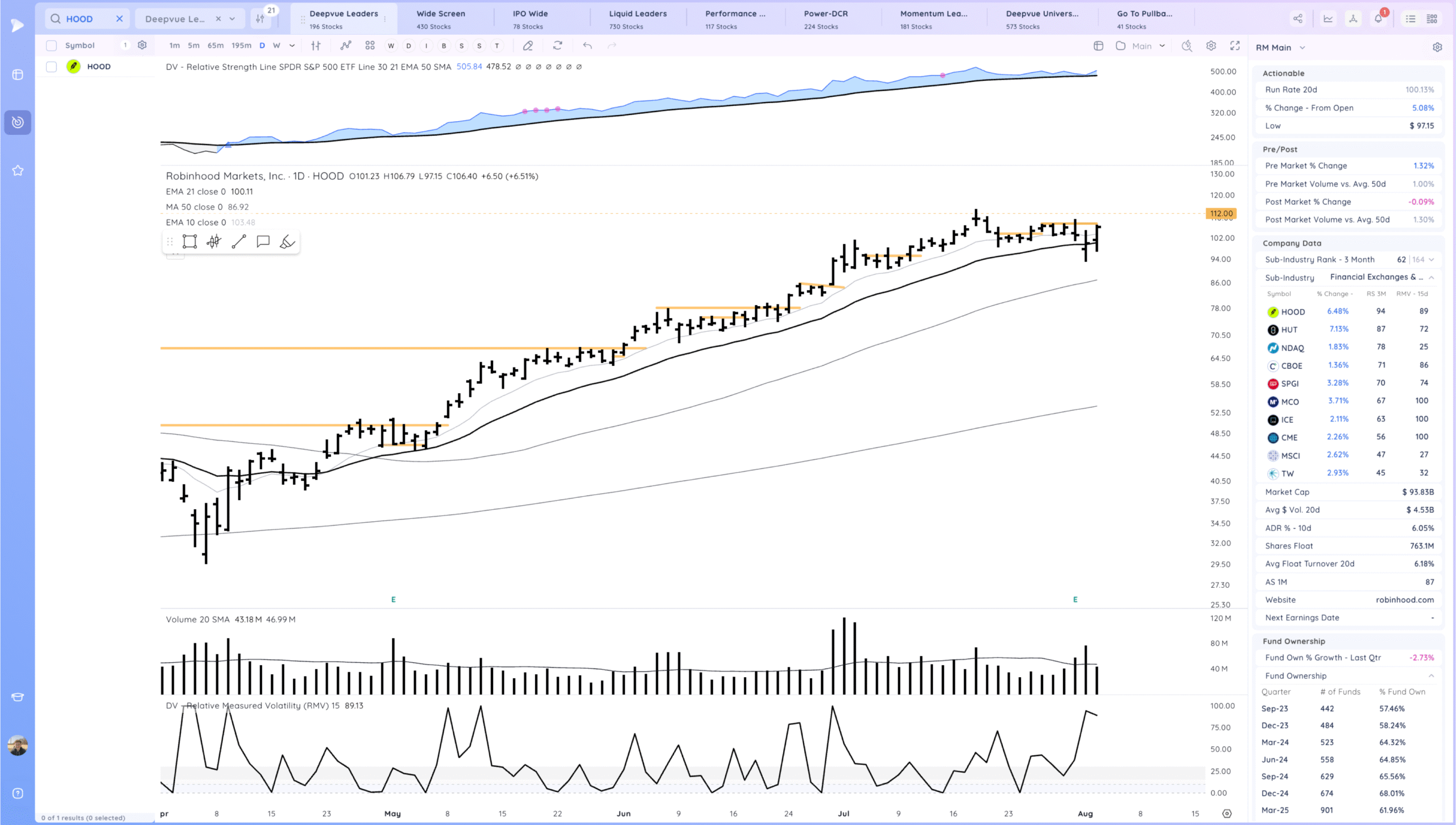
Task: Open the indicators line-graph icon
Action: coord(346,46)
